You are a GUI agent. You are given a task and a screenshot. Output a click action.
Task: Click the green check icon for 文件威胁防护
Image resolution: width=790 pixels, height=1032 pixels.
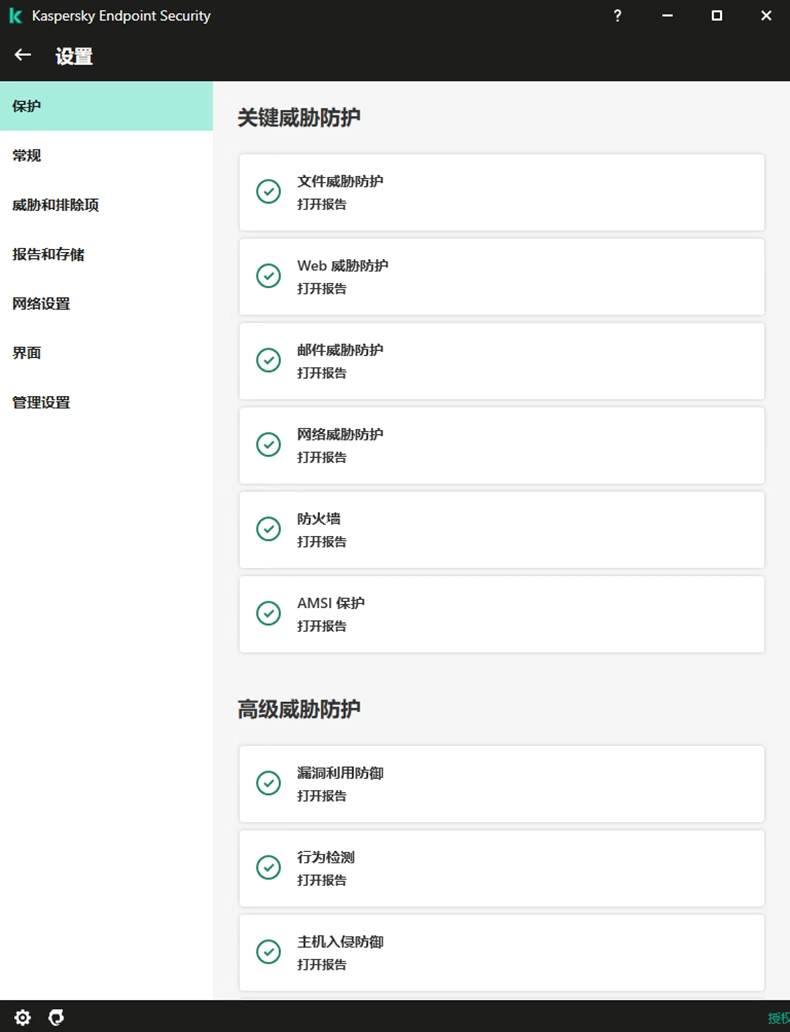click(268, 191)
